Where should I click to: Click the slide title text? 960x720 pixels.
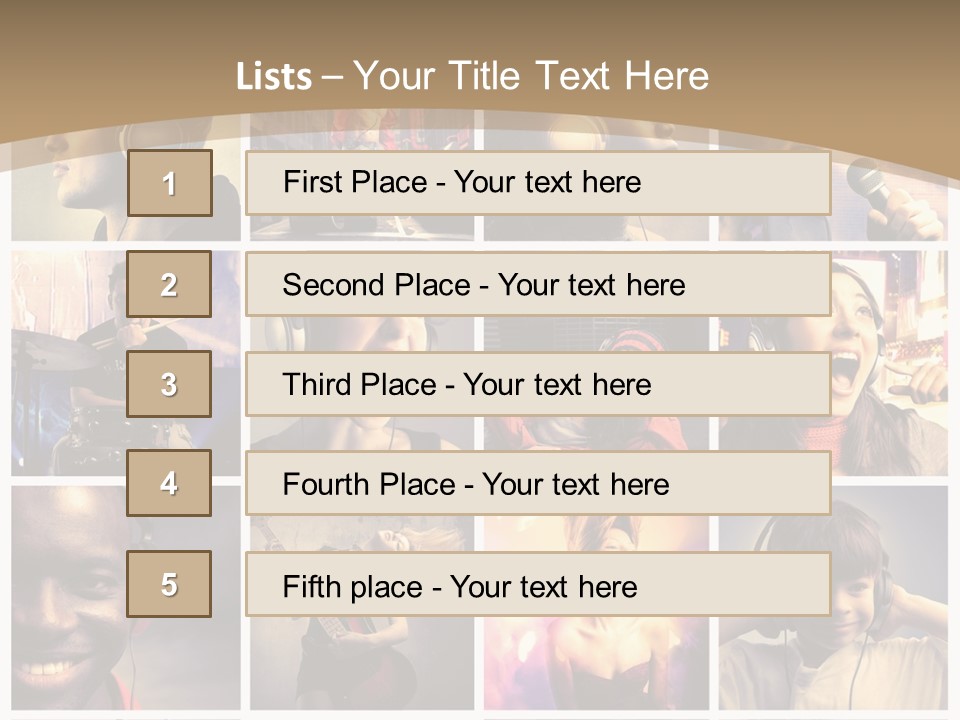472,76
